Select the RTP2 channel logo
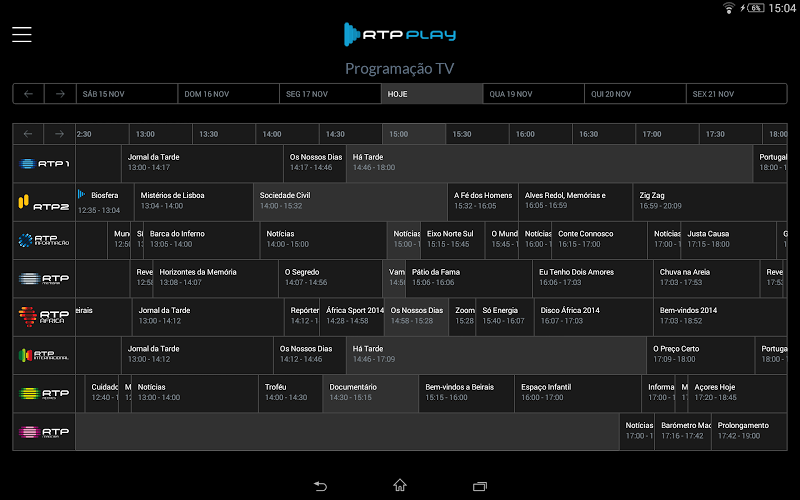Viewport: 800px width, 500px height. [x=44, y=203]
